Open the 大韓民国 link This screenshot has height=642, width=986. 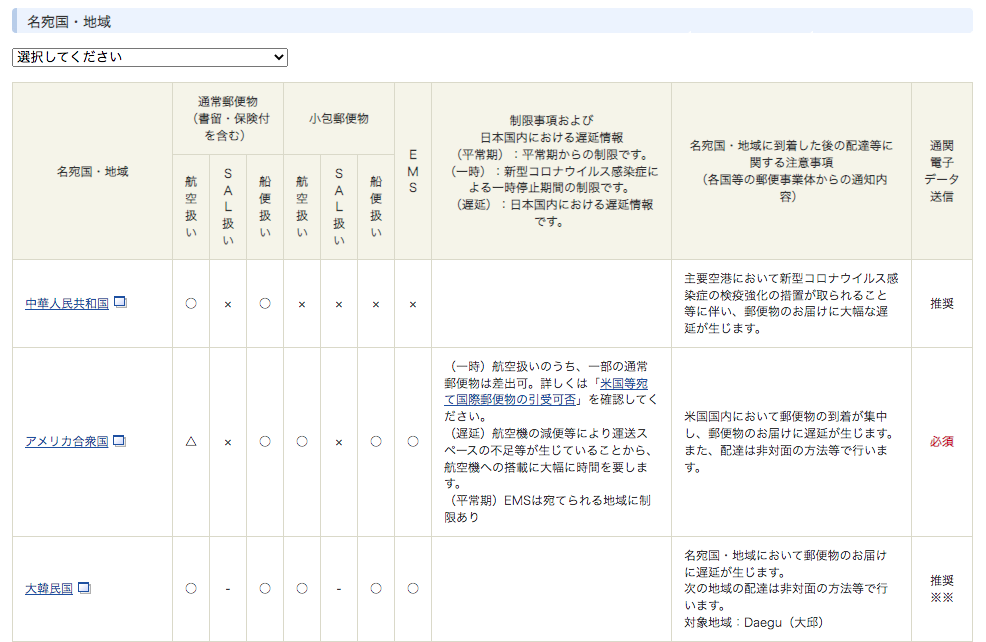point(49,589)
